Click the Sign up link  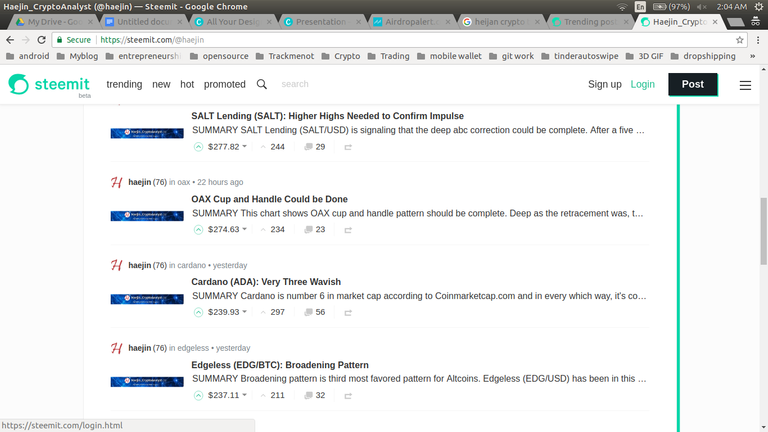click(604, 84)
